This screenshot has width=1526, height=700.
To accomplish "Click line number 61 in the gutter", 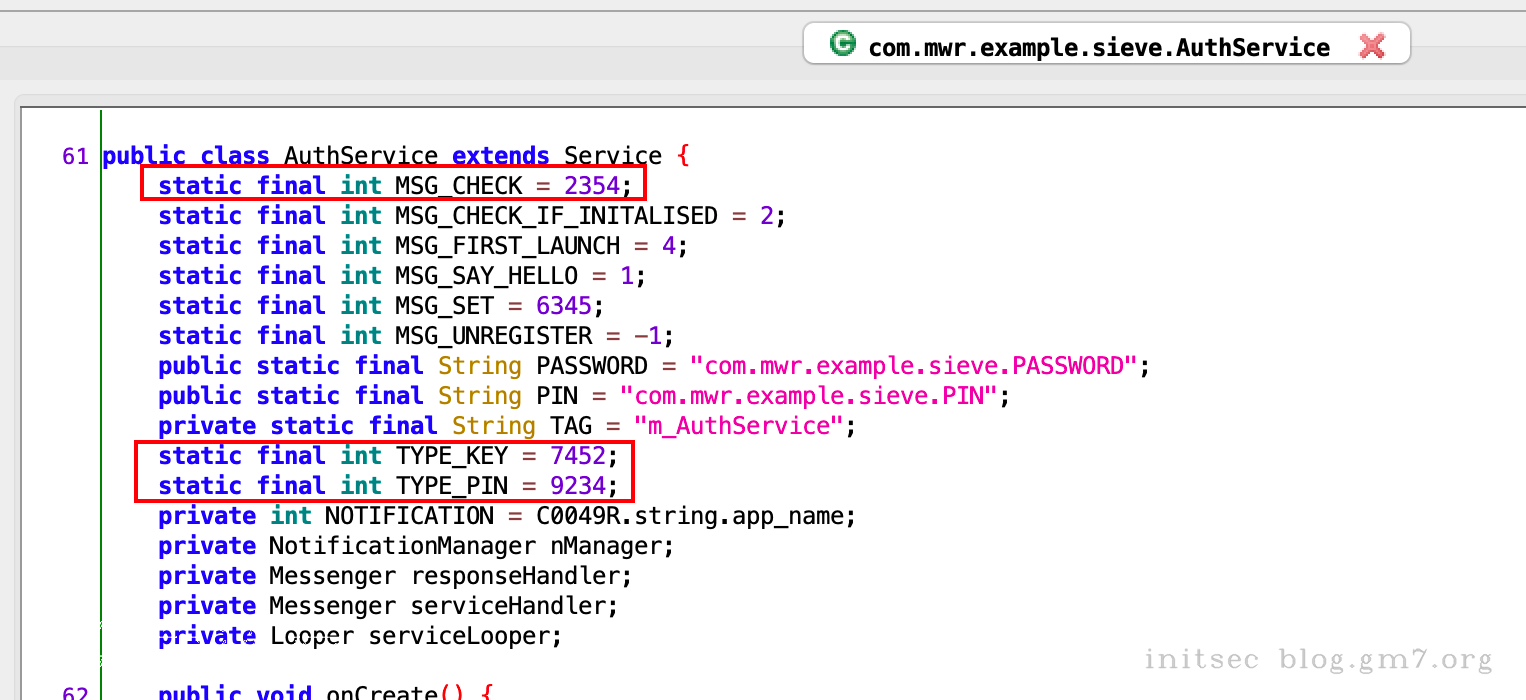I will pos(75,156).
